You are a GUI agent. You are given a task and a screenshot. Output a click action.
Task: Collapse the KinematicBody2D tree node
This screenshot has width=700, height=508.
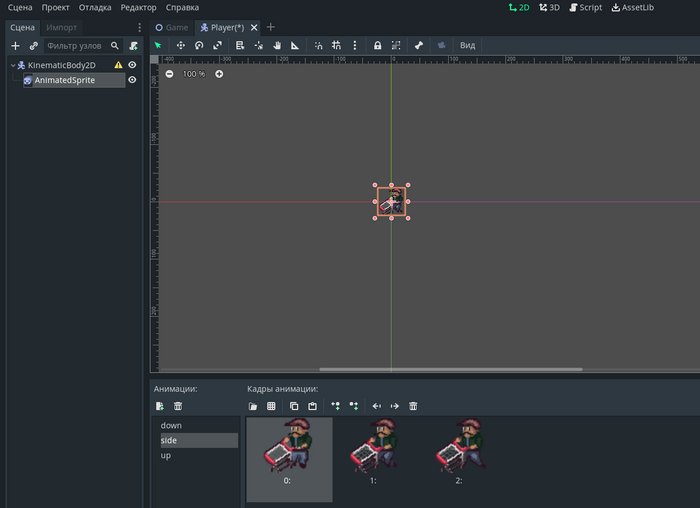pyautogui.click(x=12, y=65)
